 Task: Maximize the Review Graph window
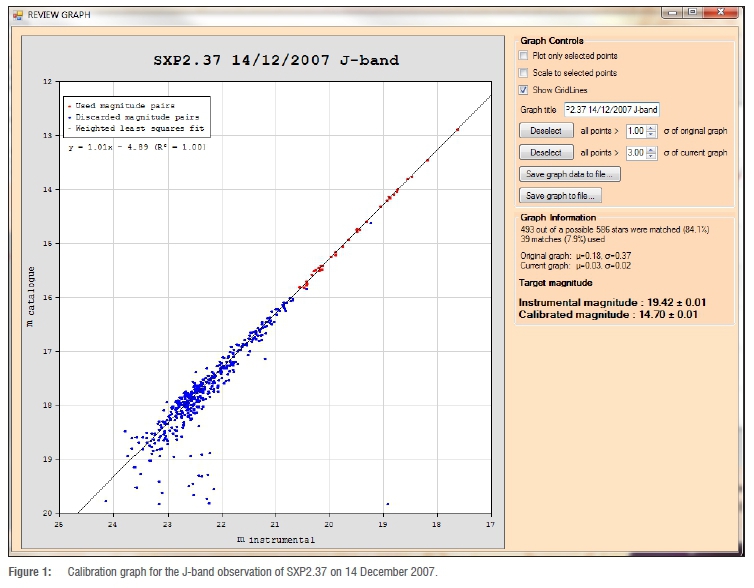tap(692, 11)
